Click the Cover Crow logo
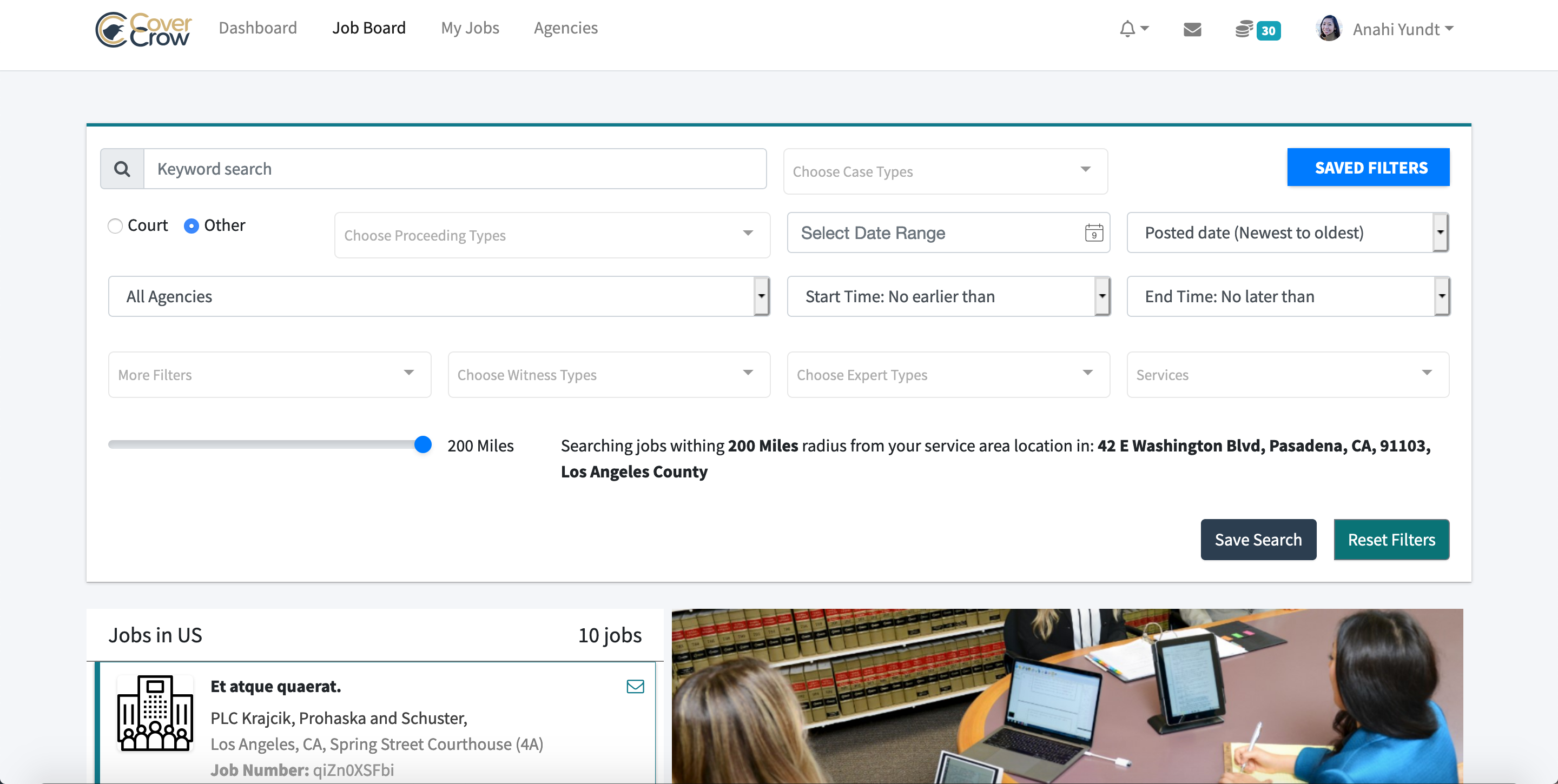The image size is (1558, 784). click(143, 29)
